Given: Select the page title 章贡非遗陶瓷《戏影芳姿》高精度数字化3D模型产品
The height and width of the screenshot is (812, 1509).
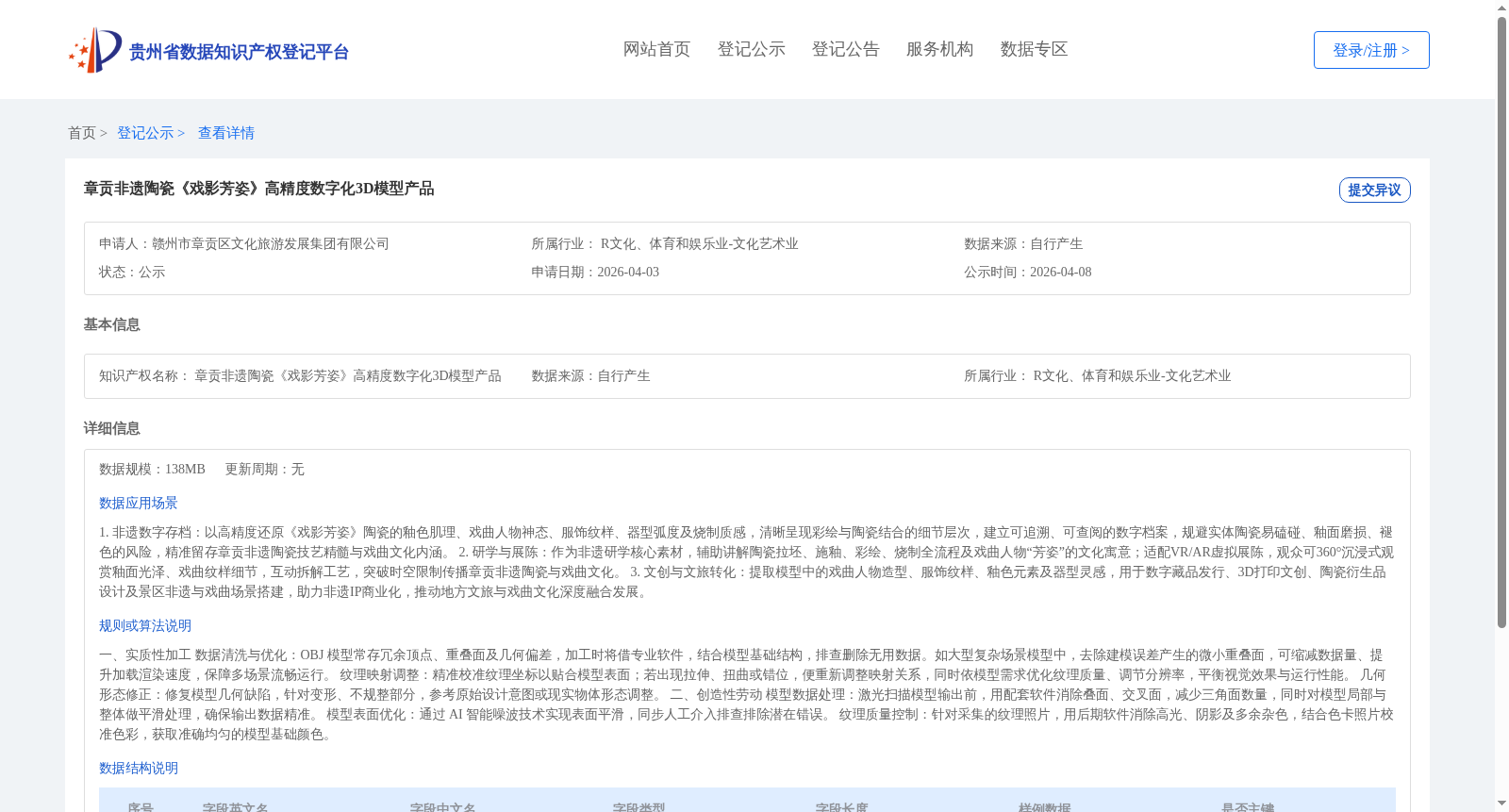Looking at the screenshot, I should pyautogui.click(x=259, y=189).
